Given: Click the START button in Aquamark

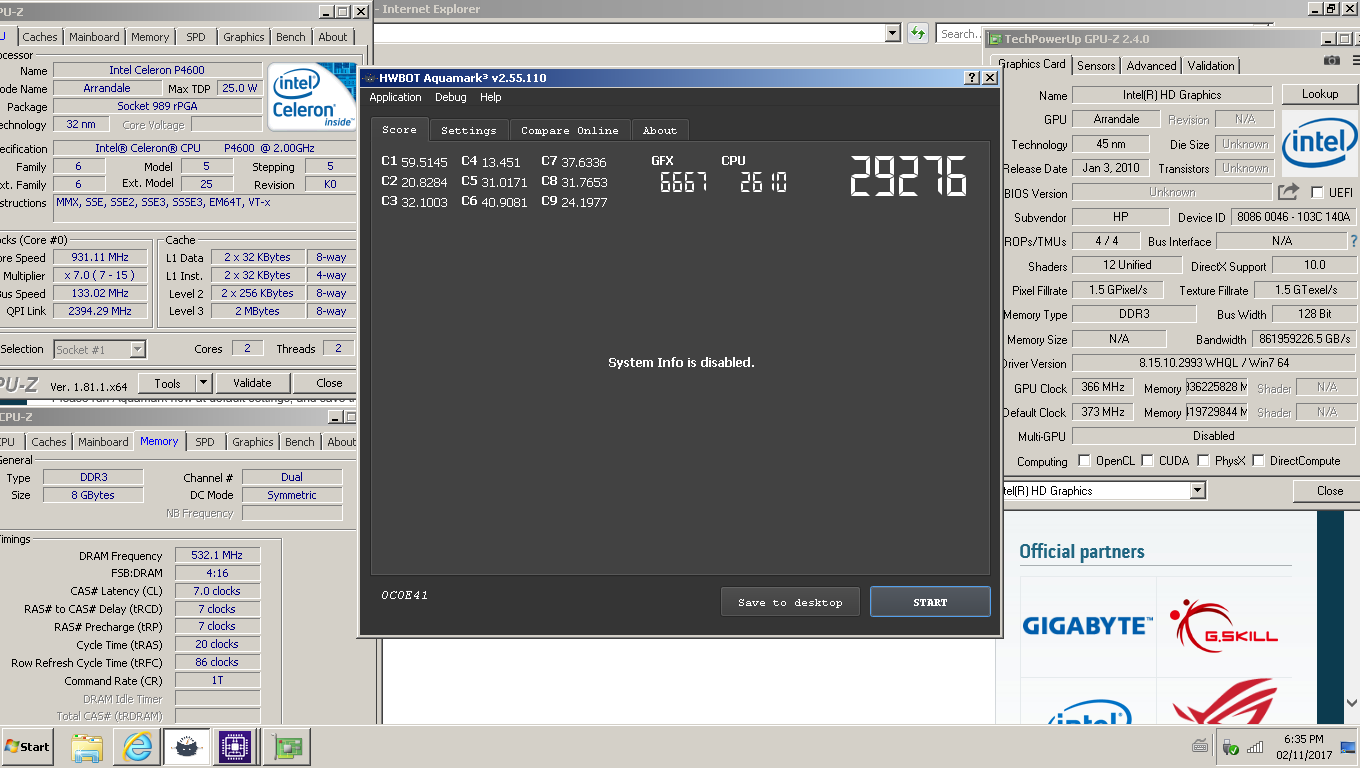Looking at the screenshot, I should click(930, 602).
